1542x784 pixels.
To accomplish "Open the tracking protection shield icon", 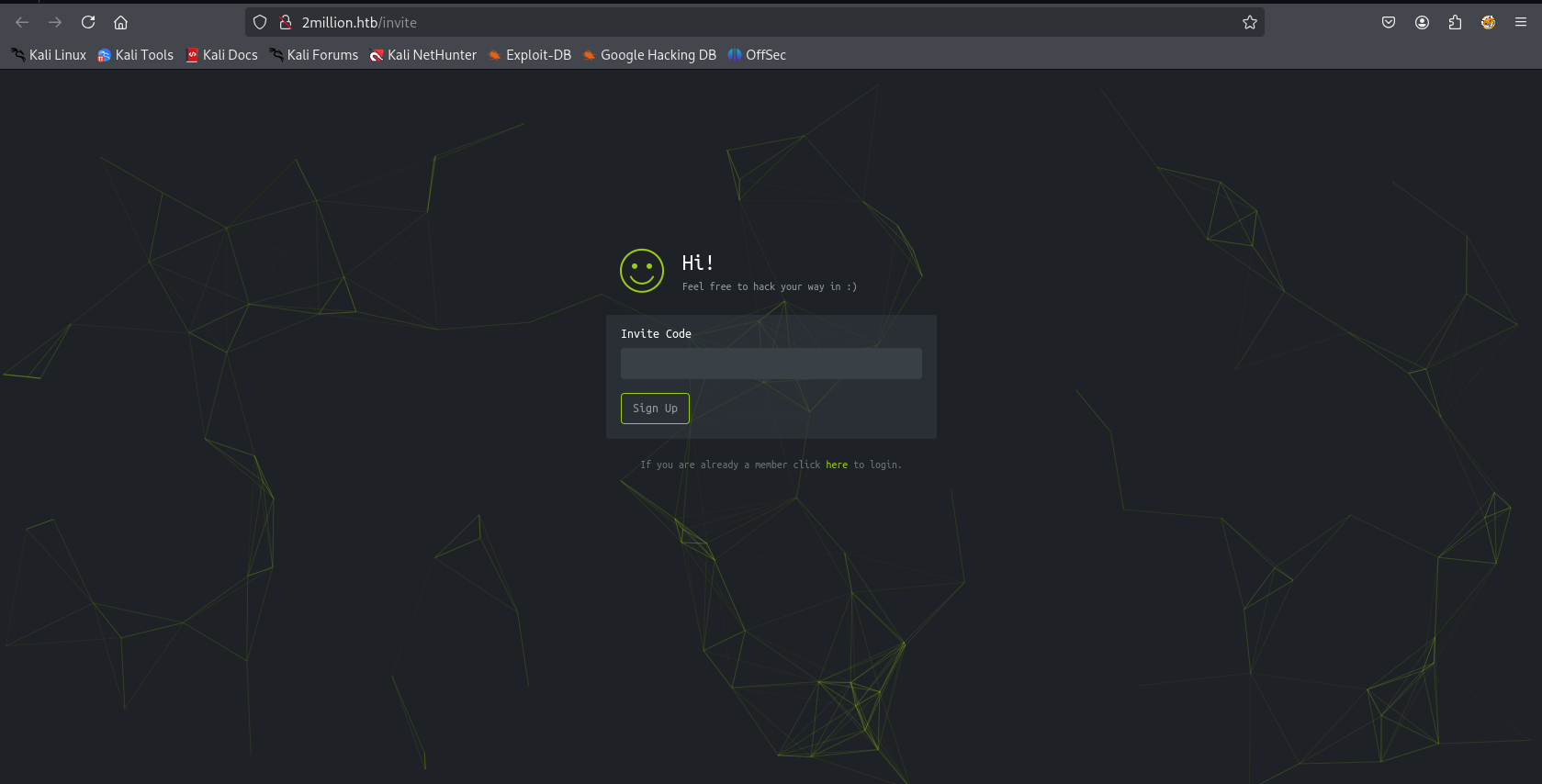I will (260, 22).
